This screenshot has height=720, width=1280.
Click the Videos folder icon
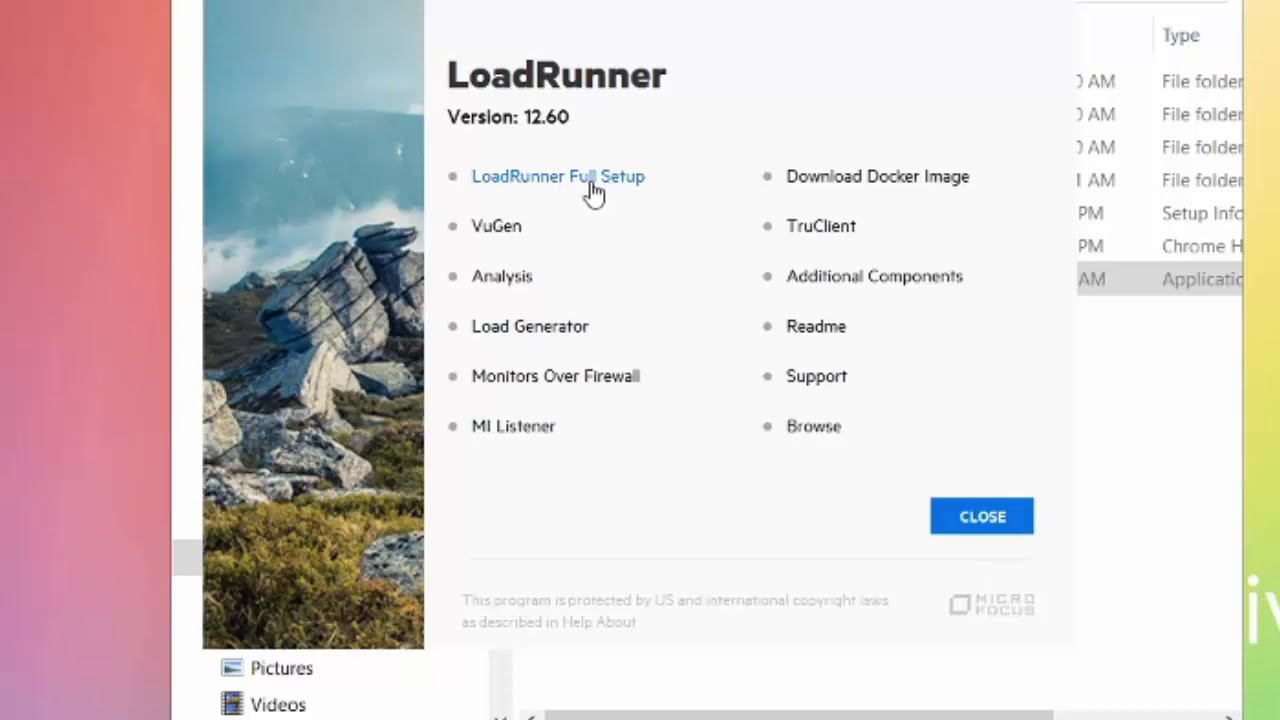click(232, 704)
